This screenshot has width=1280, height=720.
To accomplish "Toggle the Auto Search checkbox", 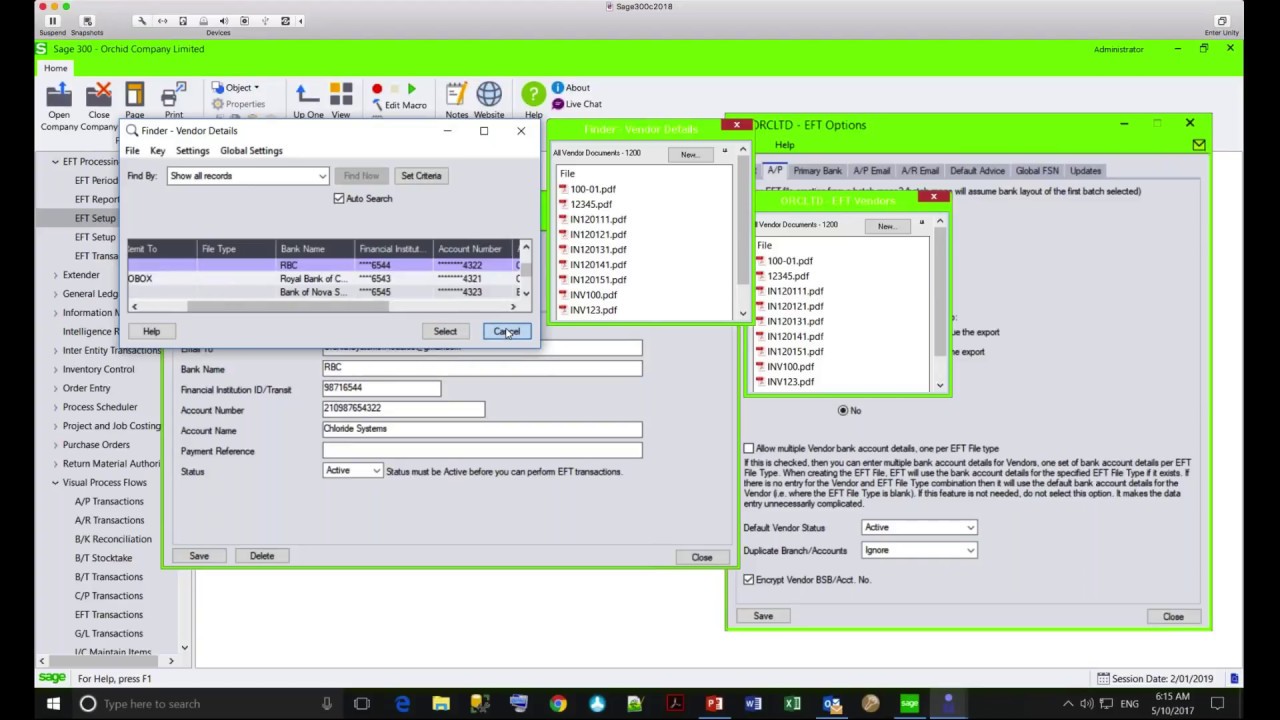I will (339, 199).
